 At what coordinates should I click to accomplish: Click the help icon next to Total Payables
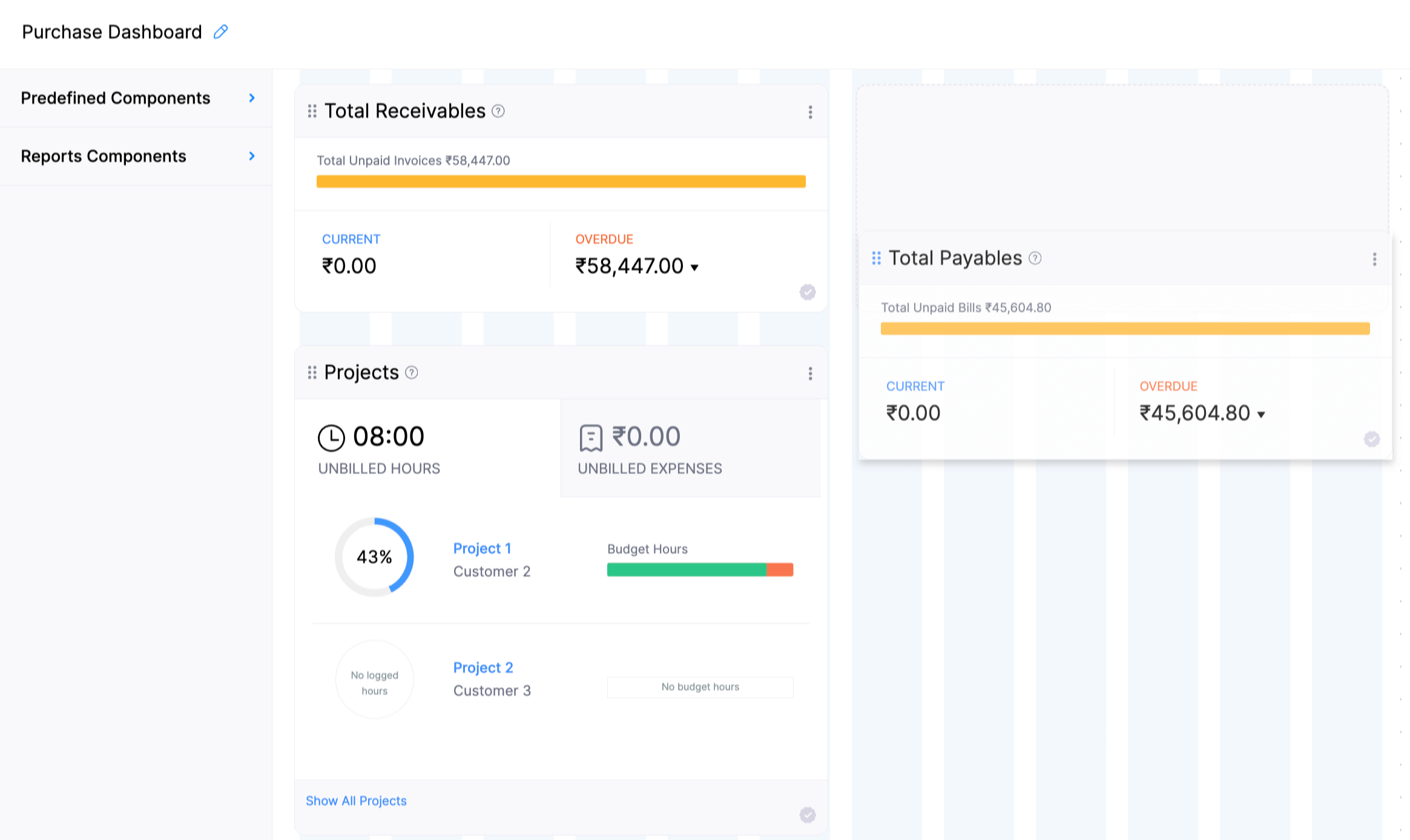(1035, 258)
